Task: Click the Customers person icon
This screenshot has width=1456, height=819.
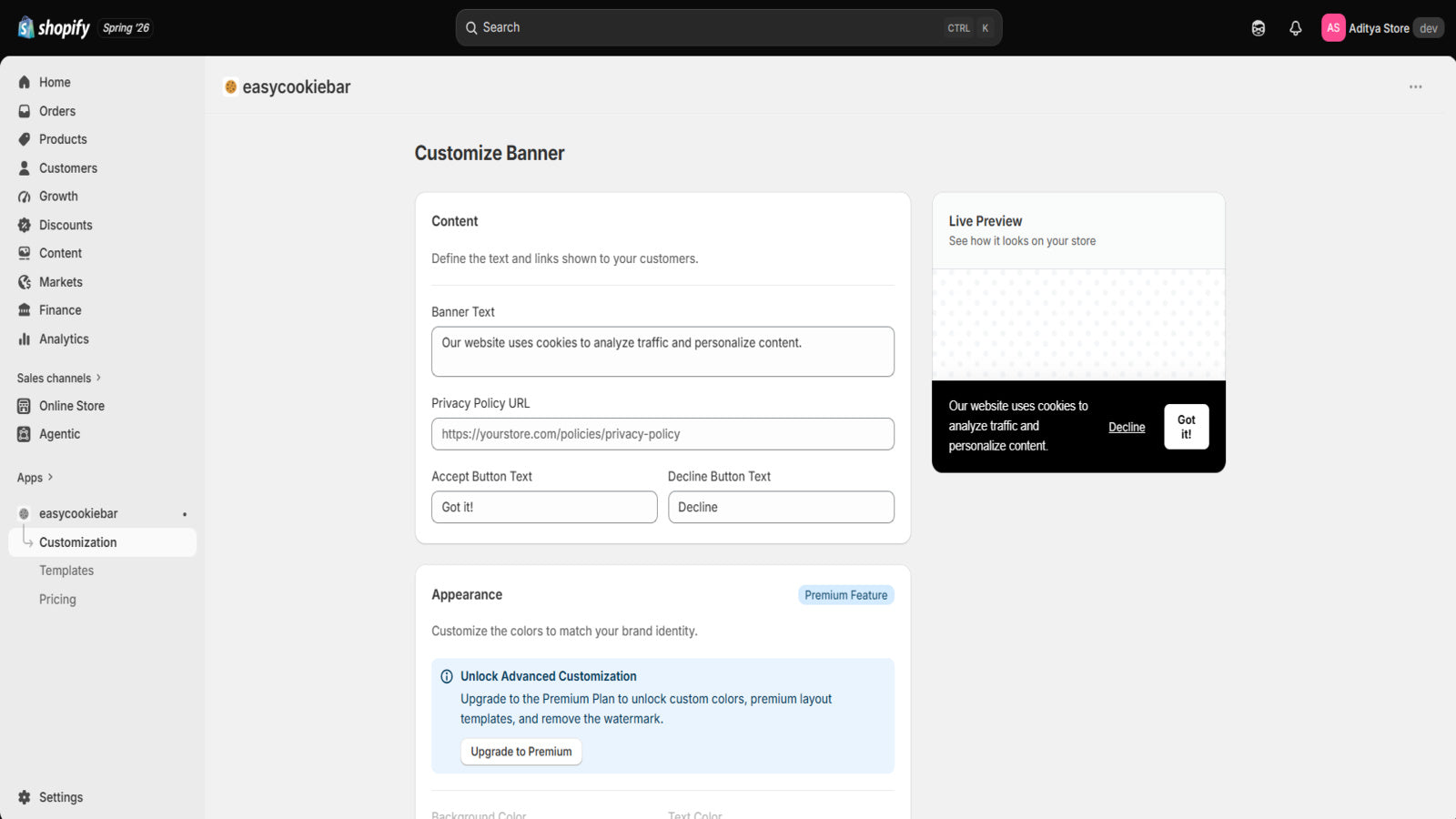Action: click(25, 168)
